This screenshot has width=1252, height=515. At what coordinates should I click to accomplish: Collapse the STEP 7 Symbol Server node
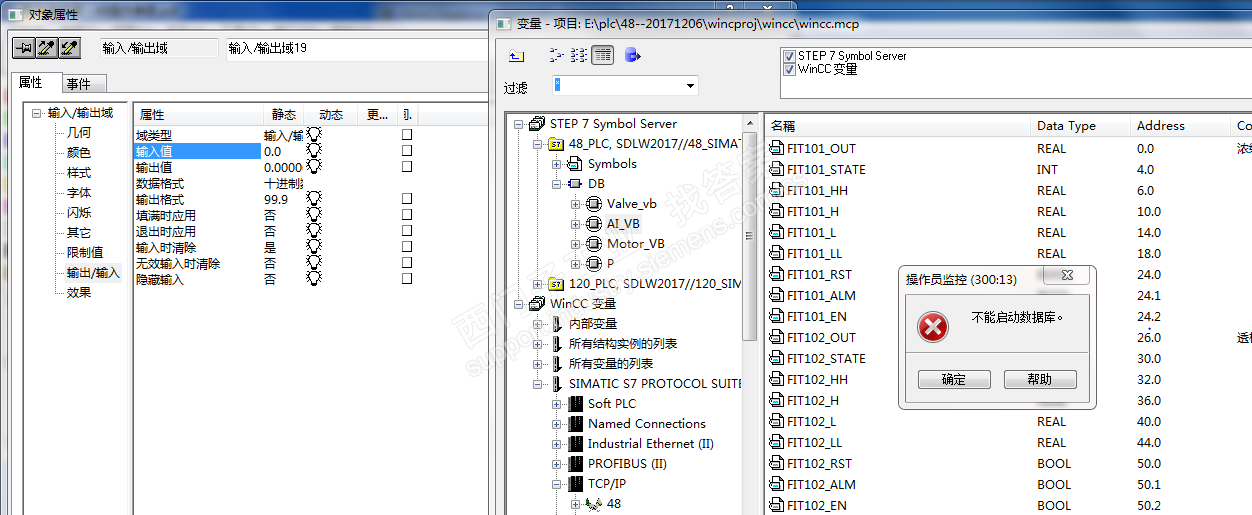[x=519, y=124]
